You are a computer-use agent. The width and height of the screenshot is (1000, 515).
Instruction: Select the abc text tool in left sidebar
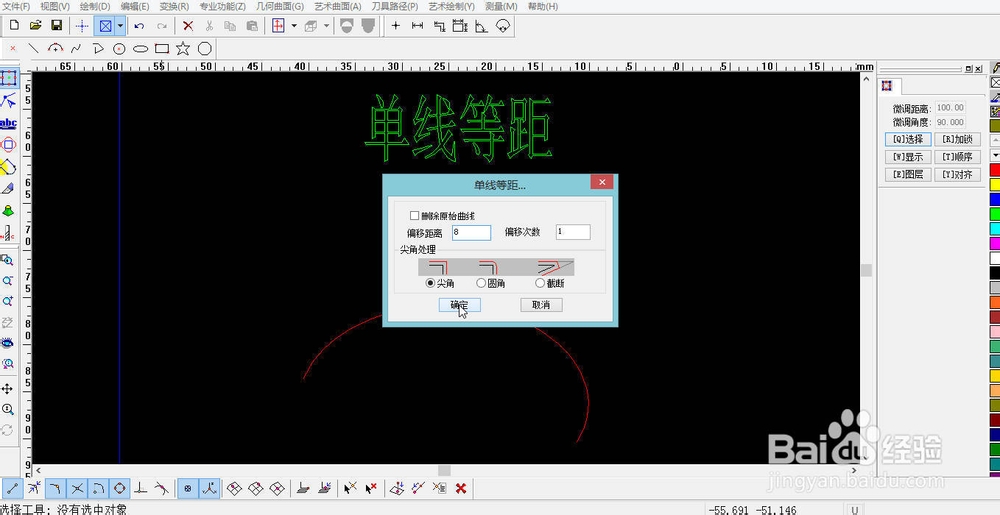8,122
